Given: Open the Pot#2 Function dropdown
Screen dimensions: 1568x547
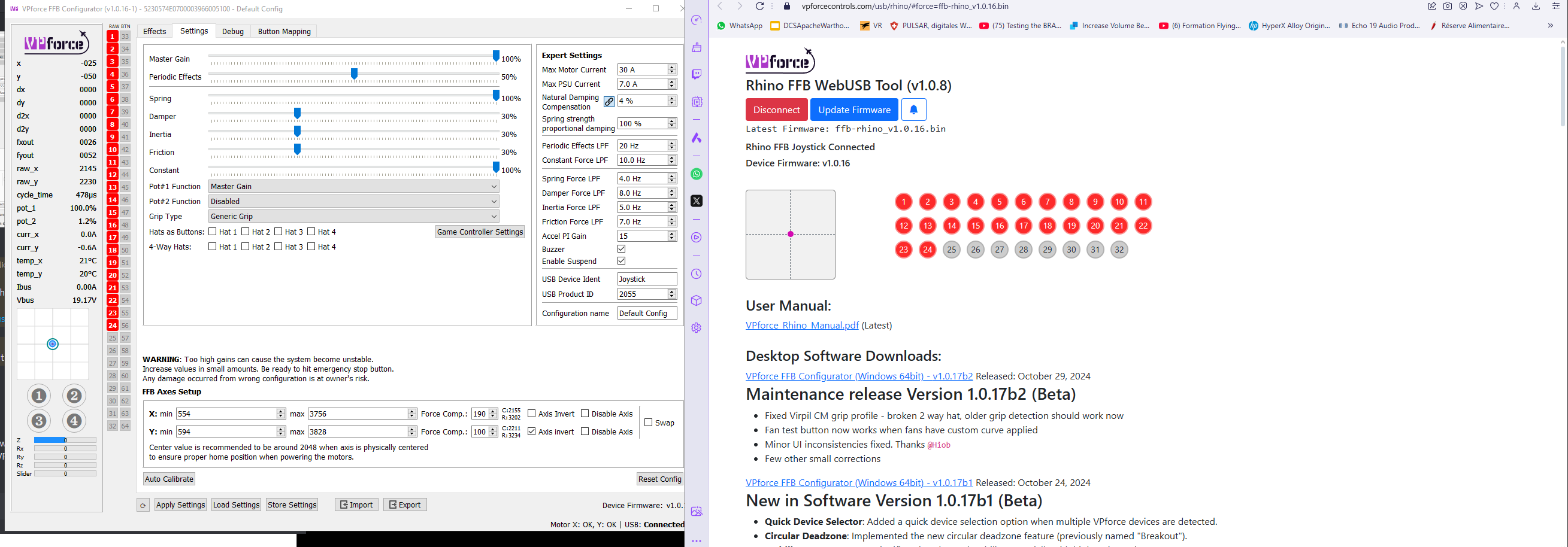Looking at the screenshot, I should tap(353, 202).
